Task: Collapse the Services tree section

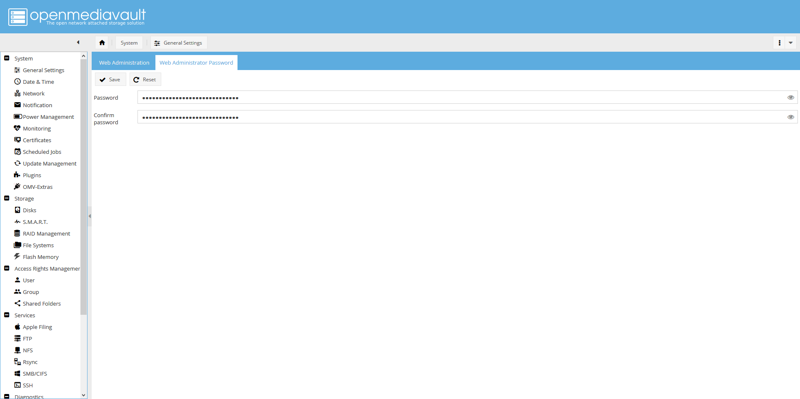Action: 7,315
